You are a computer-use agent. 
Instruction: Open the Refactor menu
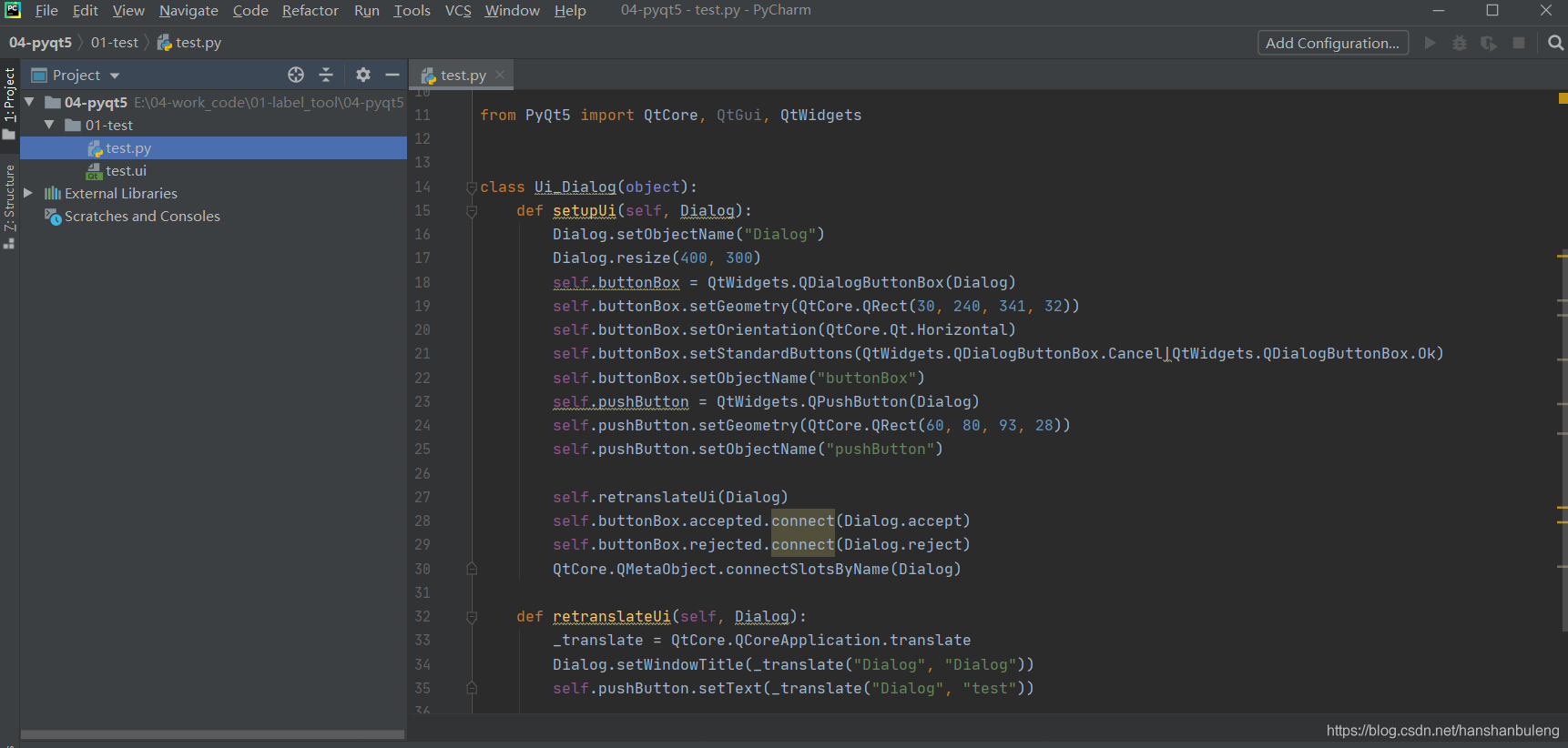(x=310, y=11)
